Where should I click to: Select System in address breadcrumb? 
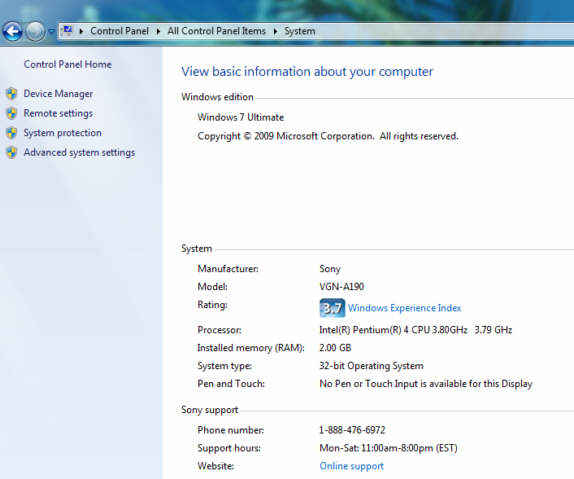300,31
